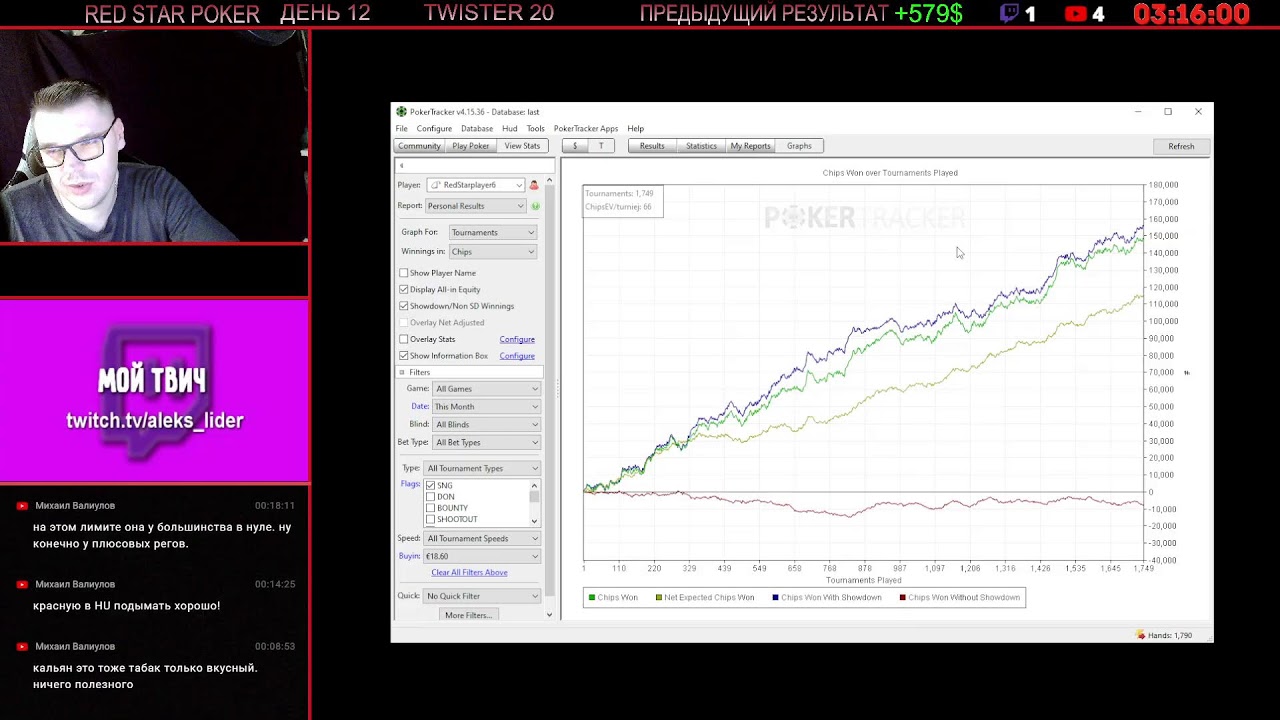Click the green Chips Won legend swatch
Viewport: 1280px width, 720px height.
click(592, 598)
